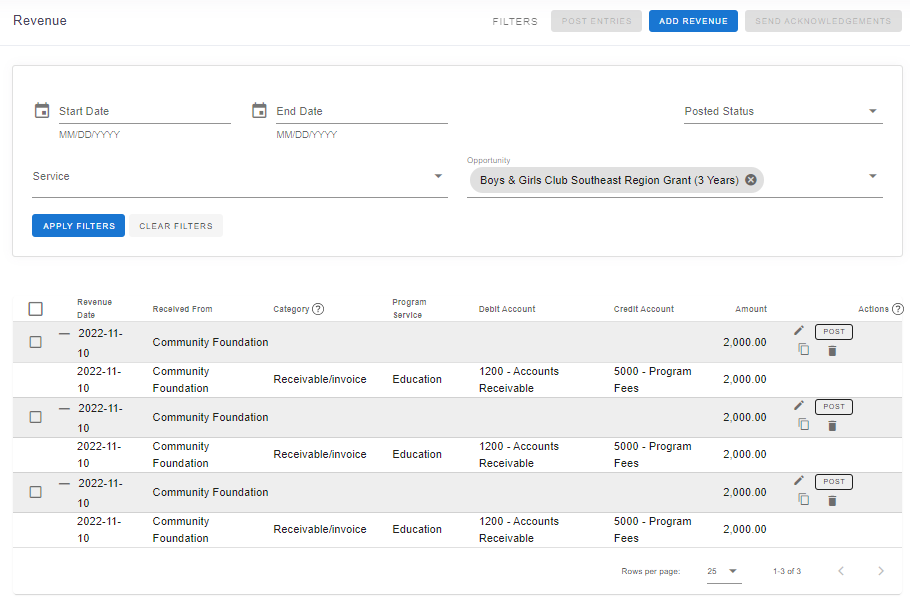Focus the Start Date input field
The width and height of the screenshot is (910, 607).
[145, 111]
